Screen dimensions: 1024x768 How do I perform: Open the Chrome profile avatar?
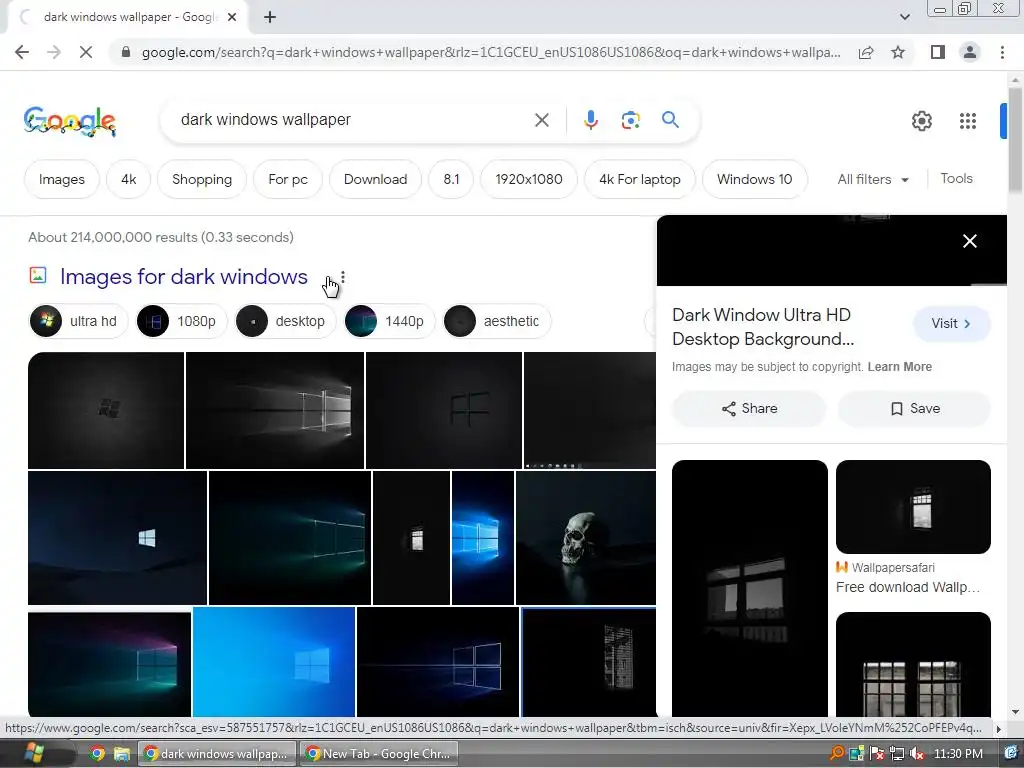pyautogui.click(x=970, y=52)
